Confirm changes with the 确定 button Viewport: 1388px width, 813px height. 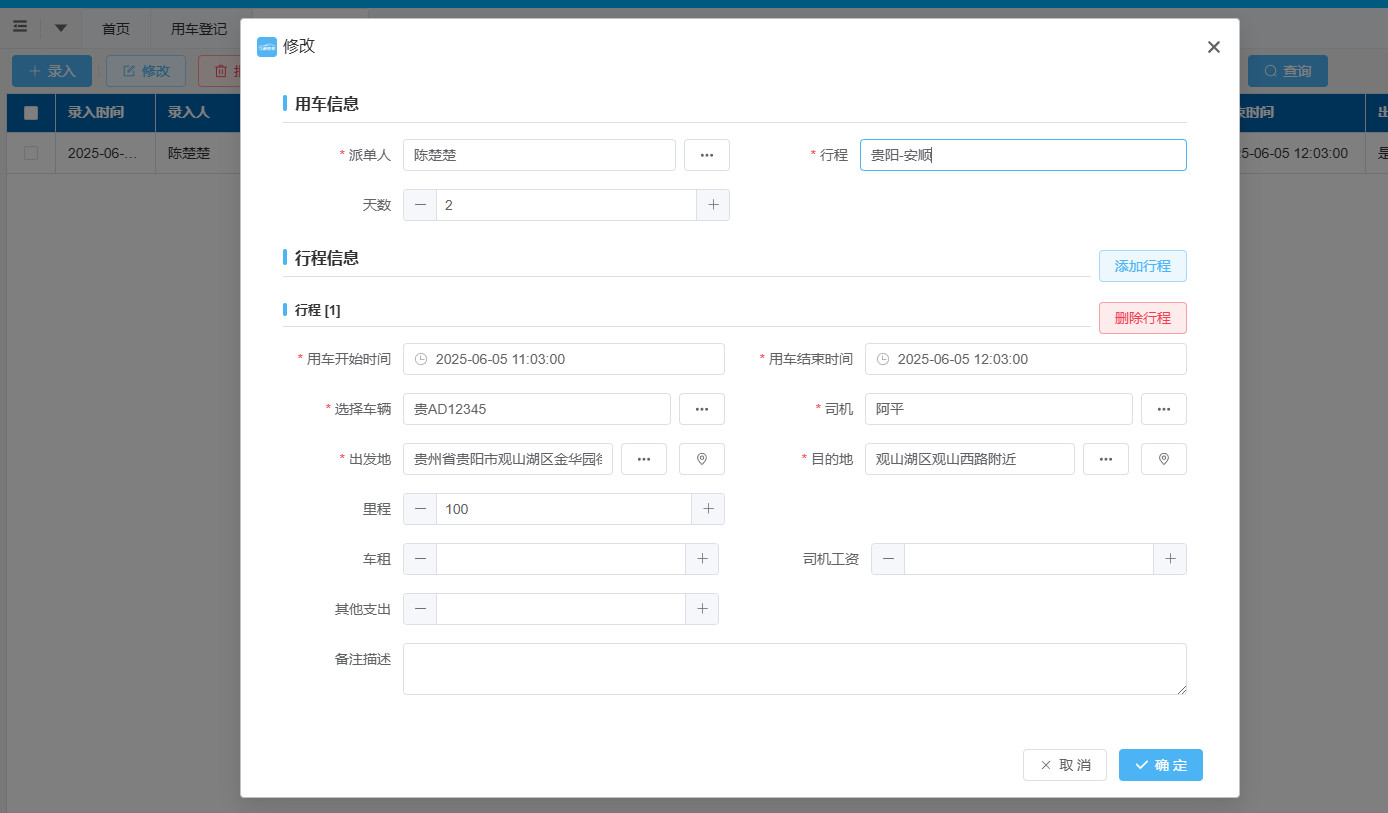tap(1160, 765)
